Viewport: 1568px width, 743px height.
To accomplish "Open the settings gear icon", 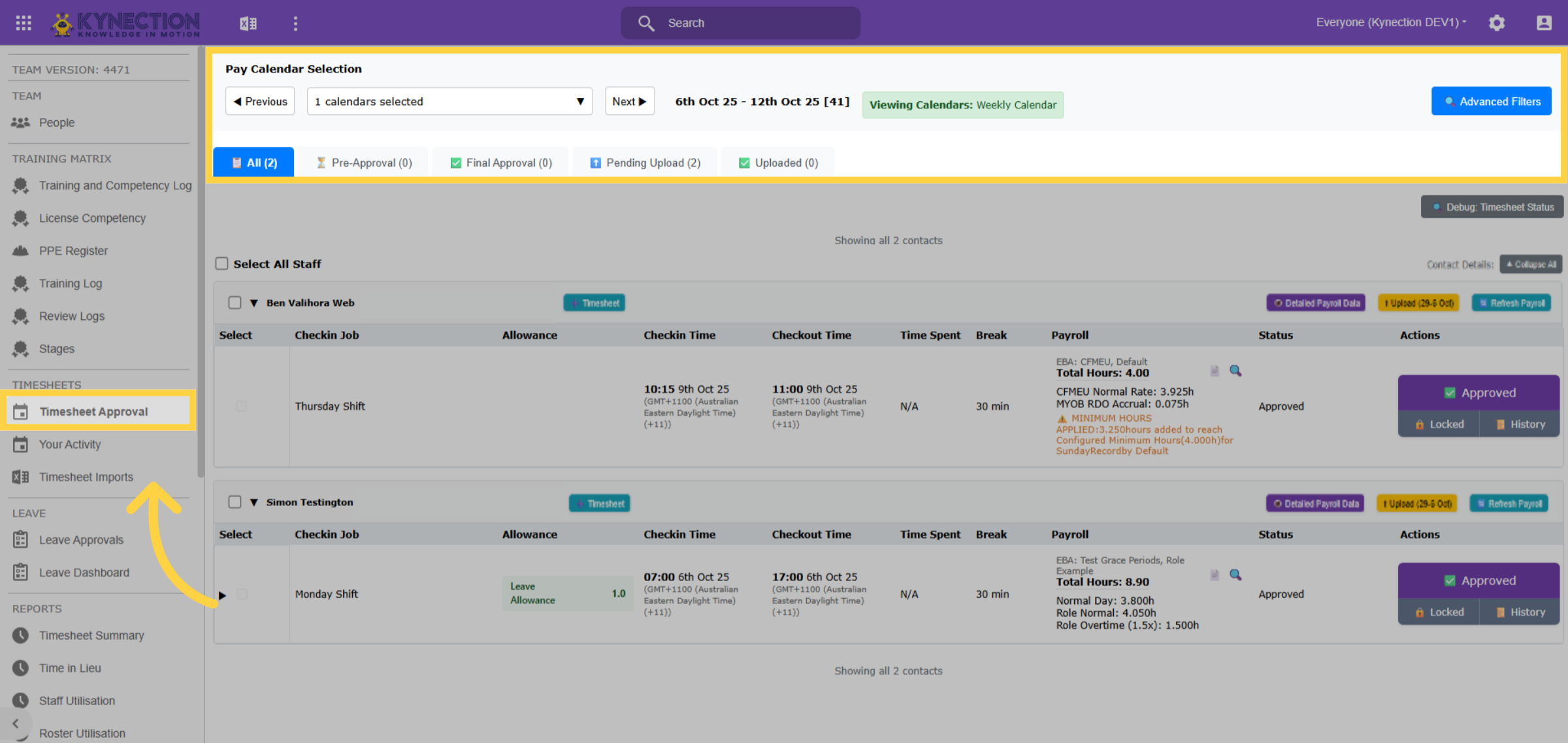I will (x=1497, y=23).
